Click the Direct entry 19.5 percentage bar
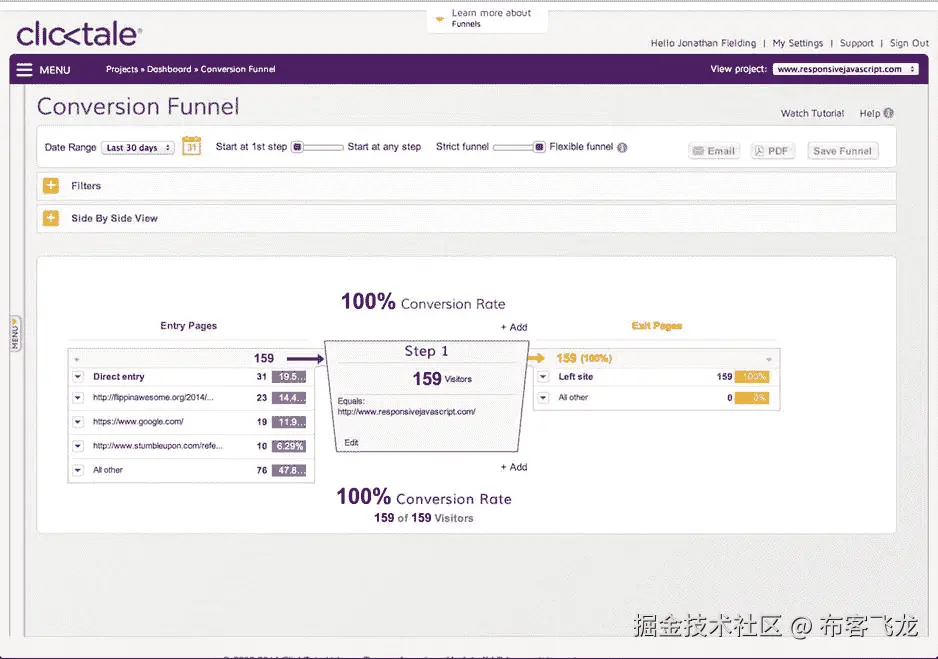 [290, 377]
